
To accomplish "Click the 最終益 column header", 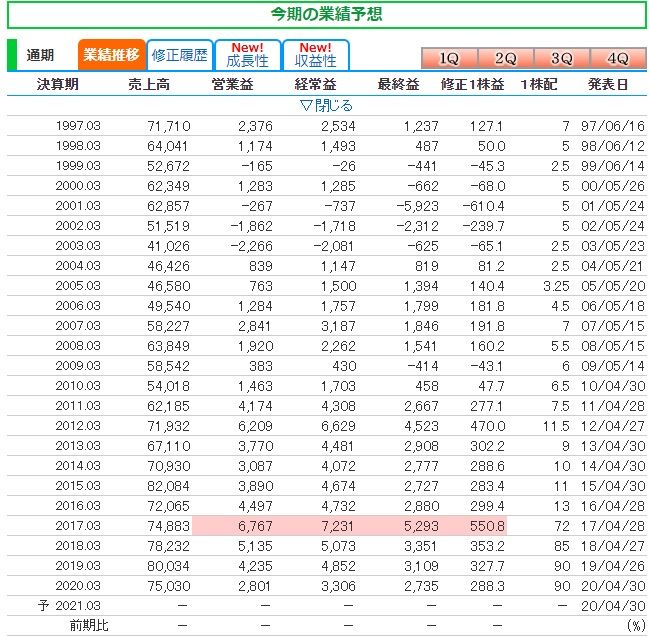I will (x=398, y=84).
